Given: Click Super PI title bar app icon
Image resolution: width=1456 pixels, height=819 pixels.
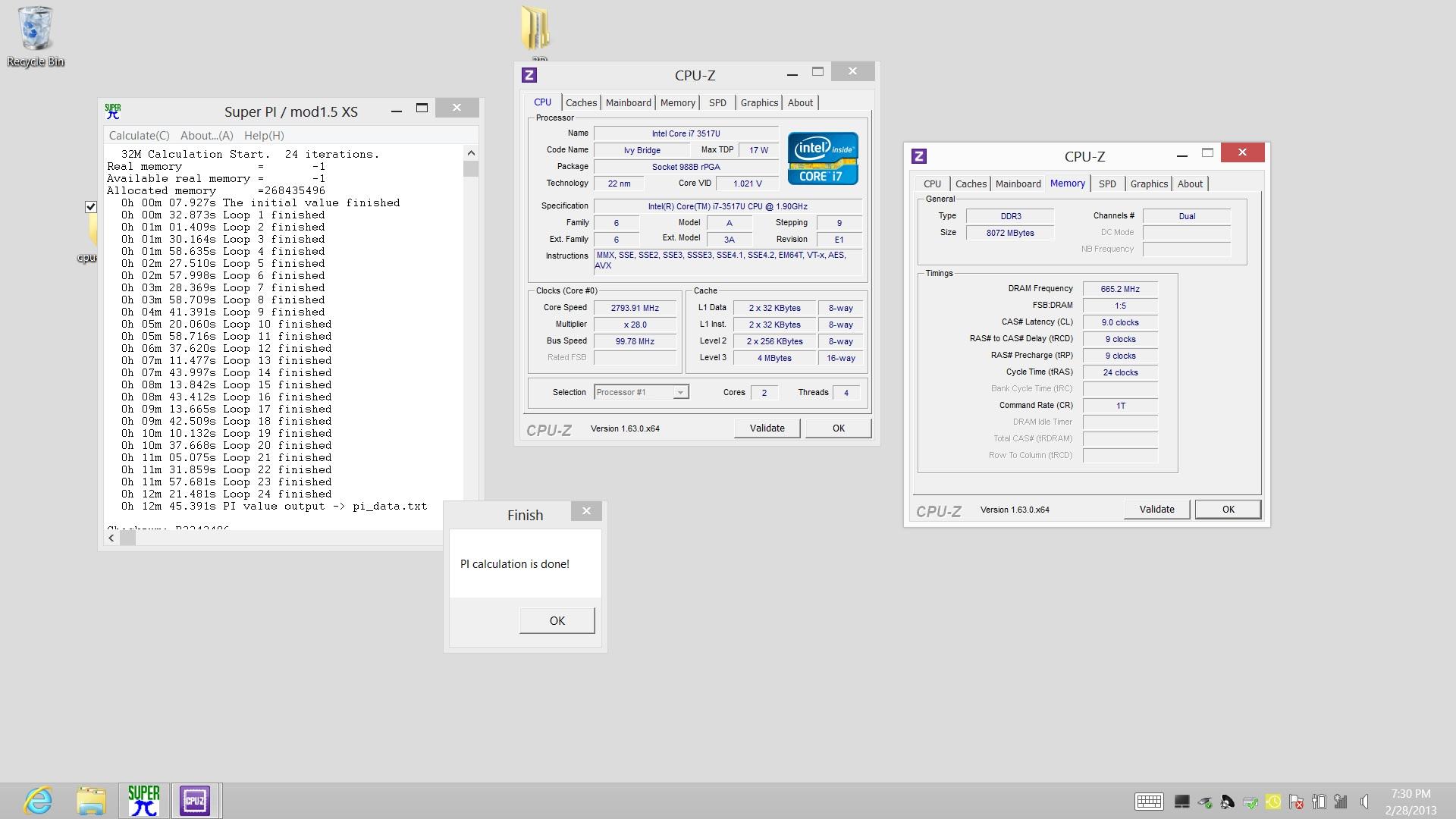Looking at the screenshot, I should pos(113,111).
